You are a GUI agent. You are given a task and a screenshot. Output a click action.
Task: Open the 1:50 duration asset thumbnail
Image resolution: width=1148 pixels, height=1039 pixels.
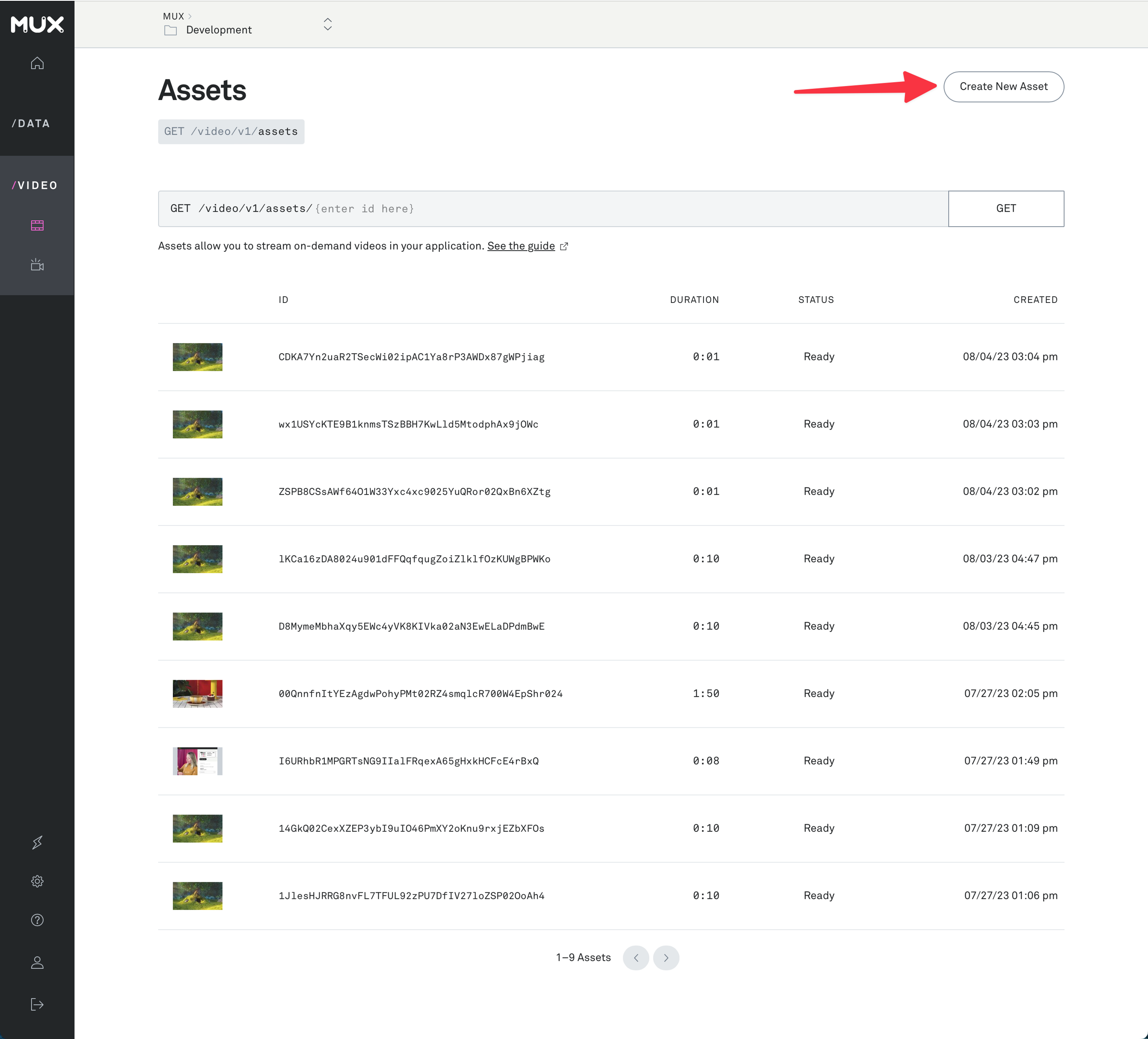tap(198, 694)
